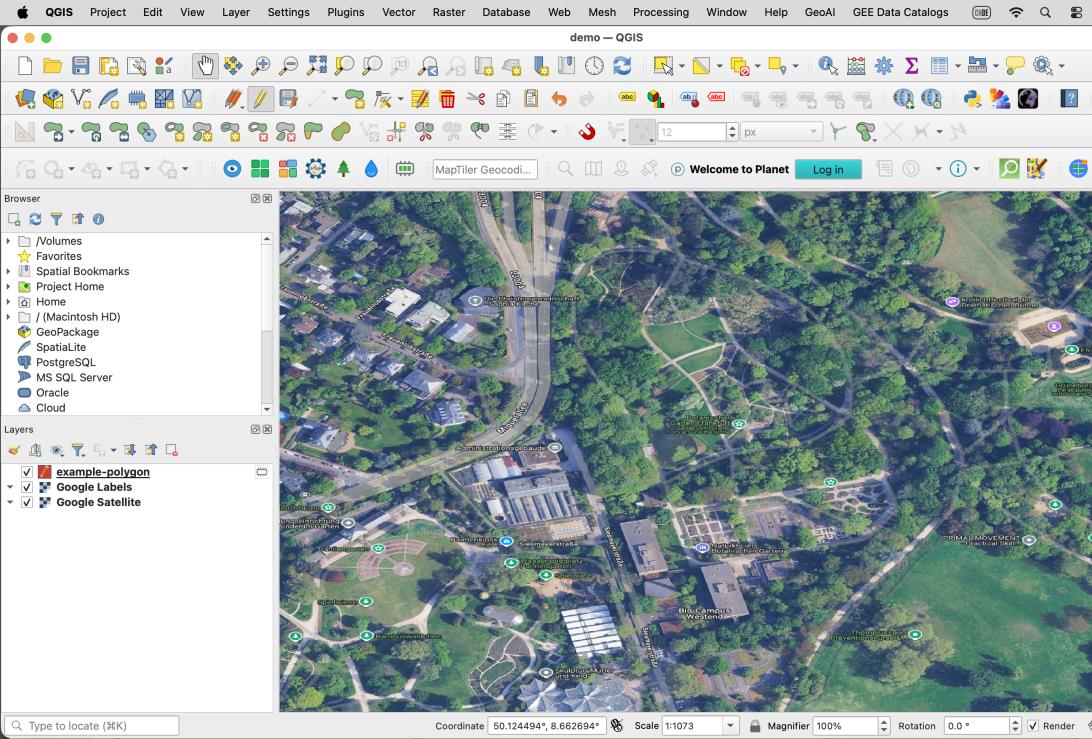Open the Statistical Summary sigma icon
The height and width of the screenshot is (739, 1092).
(x=911, y=66)
